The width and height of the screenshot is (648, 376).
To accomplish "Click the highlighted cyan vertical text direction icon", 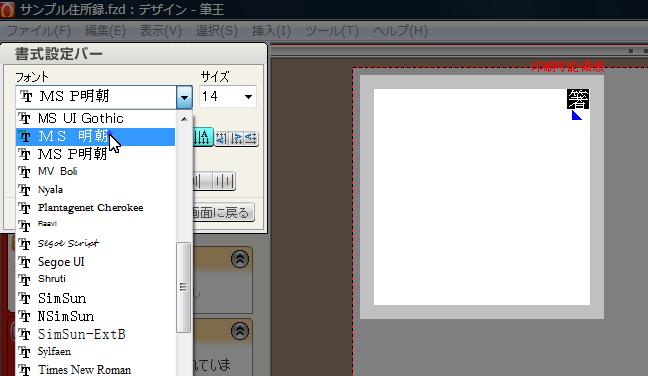I will (x=203, y=138).
